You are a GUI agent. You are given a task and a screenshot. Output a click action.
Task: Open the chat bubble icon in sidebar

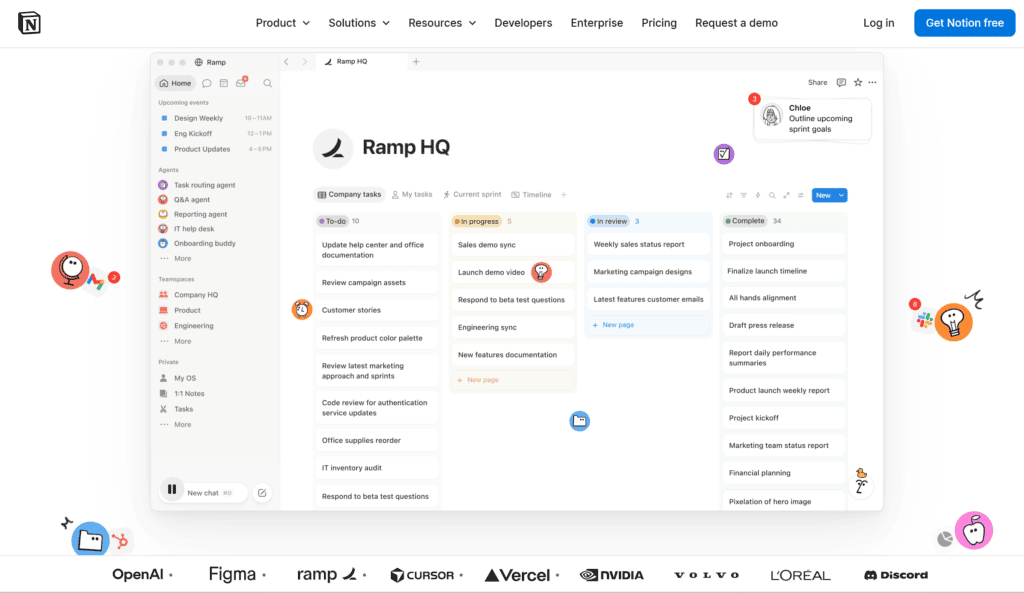coord(206,83)
